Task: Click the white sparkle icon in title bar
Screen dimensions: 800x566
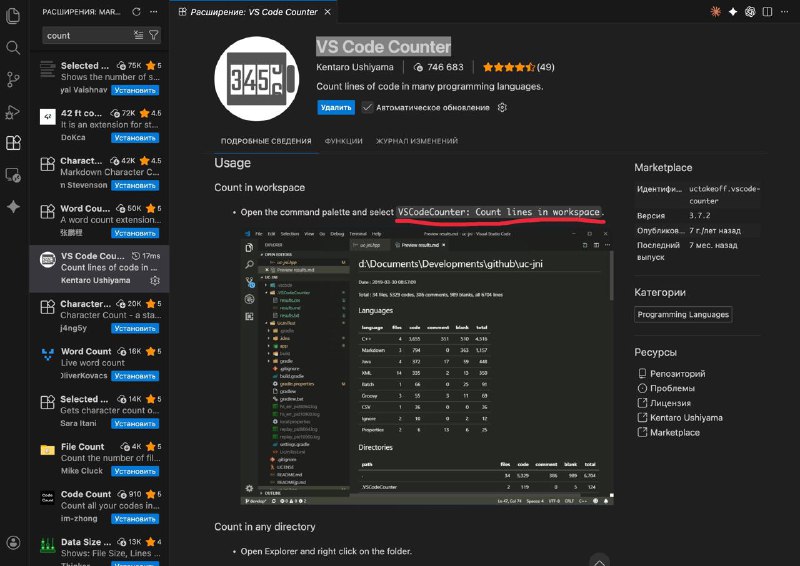Action: 733,12
